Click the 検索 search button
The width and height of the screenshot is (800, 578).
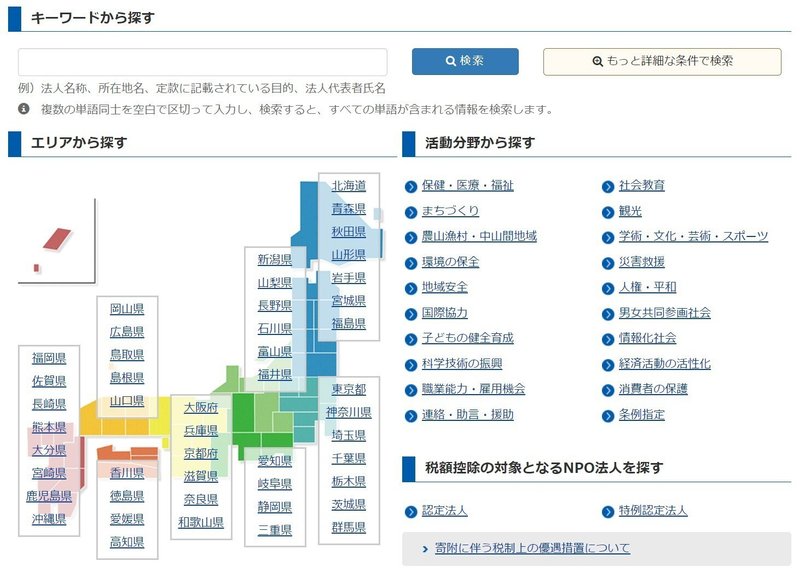click(465, 61)
